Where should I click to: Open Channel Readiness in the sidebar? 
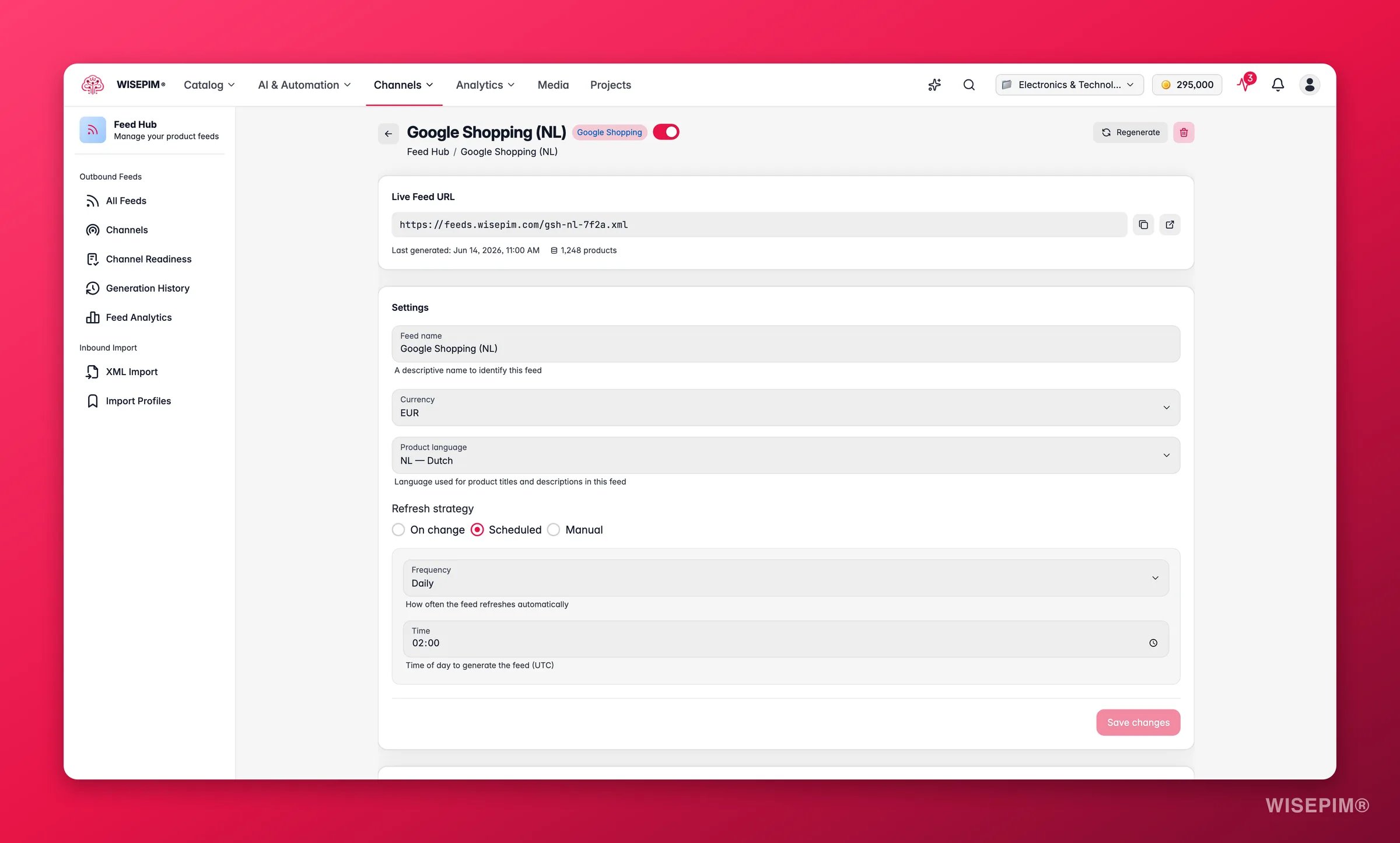(x=149, y=259)
